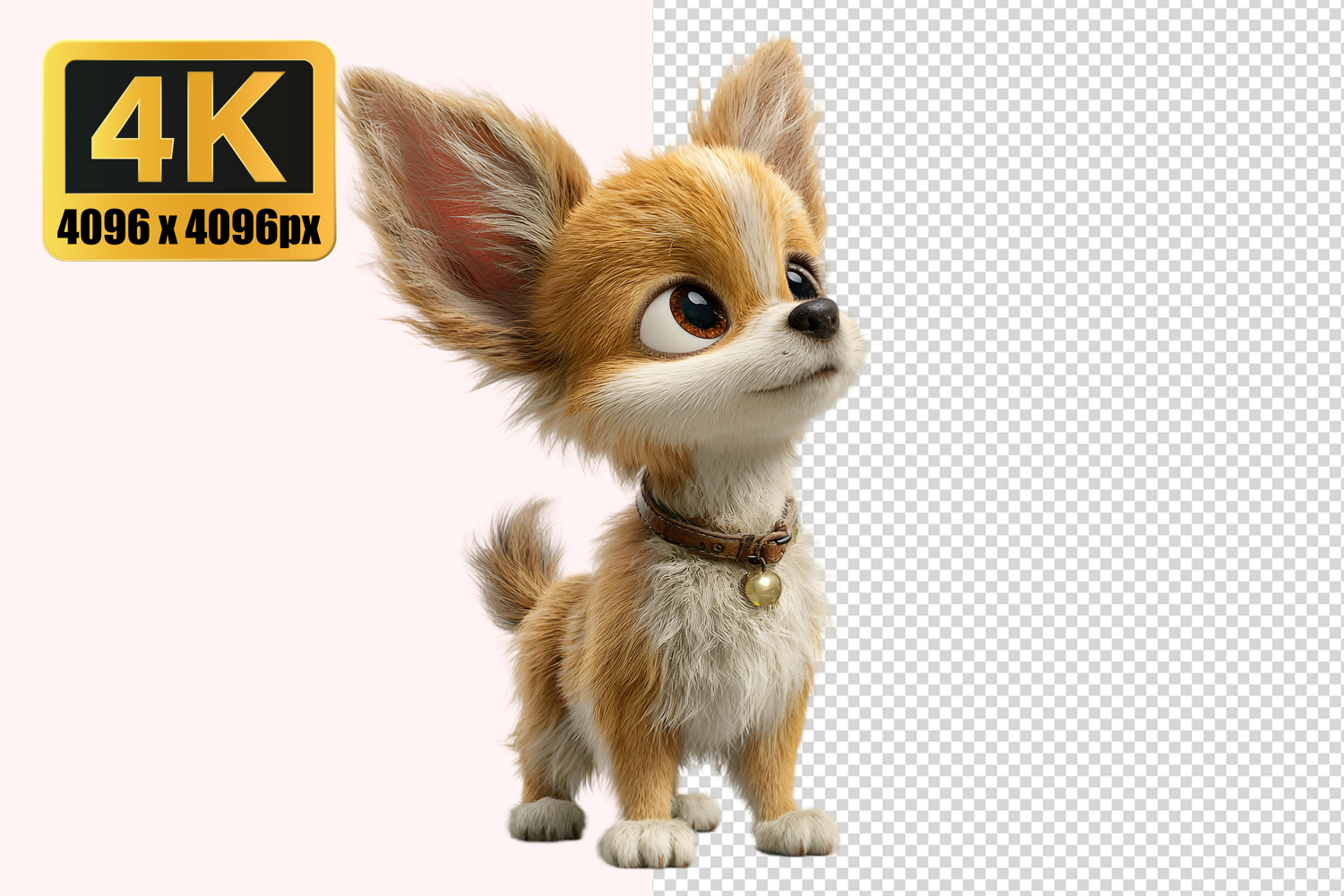Click the small paw behind the front legs

pyautogui.click(x=698, y=811)
